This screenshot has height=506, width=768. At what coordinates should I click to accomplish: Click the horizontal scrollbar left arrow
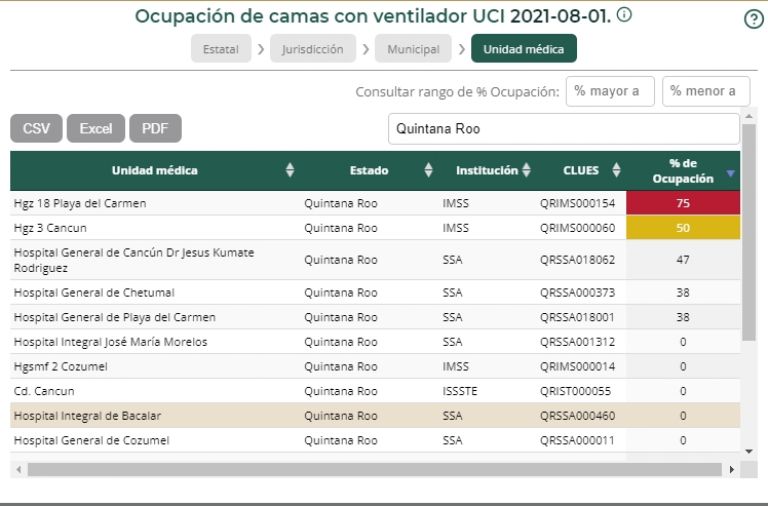pyautogui.click(x=18, y=469)
